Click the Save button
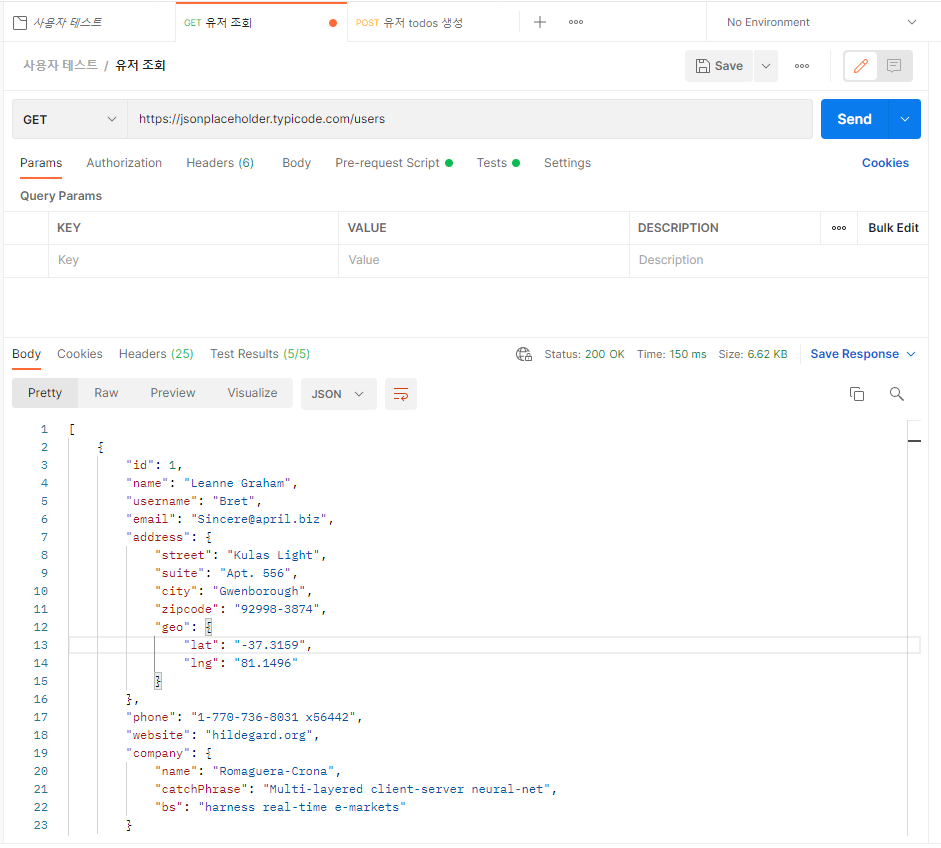This screenshot has height=848, width=941. point(718,66)
